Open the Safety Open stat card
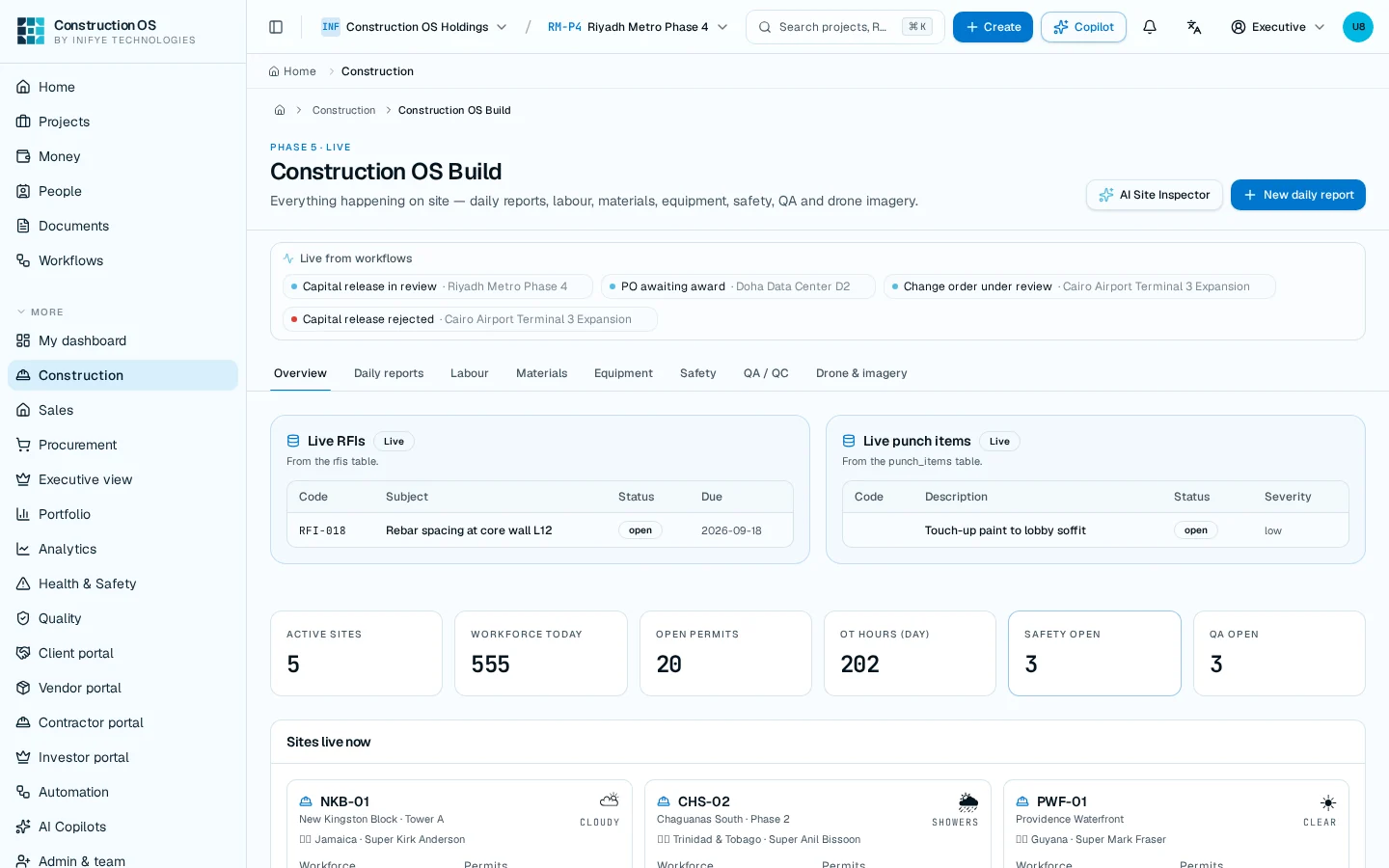 click(1095, 653)
